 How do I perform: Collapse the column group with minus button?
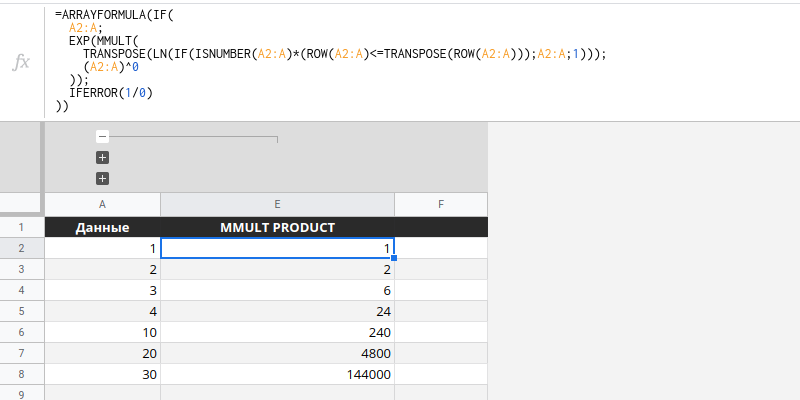[x=102, y=136]
